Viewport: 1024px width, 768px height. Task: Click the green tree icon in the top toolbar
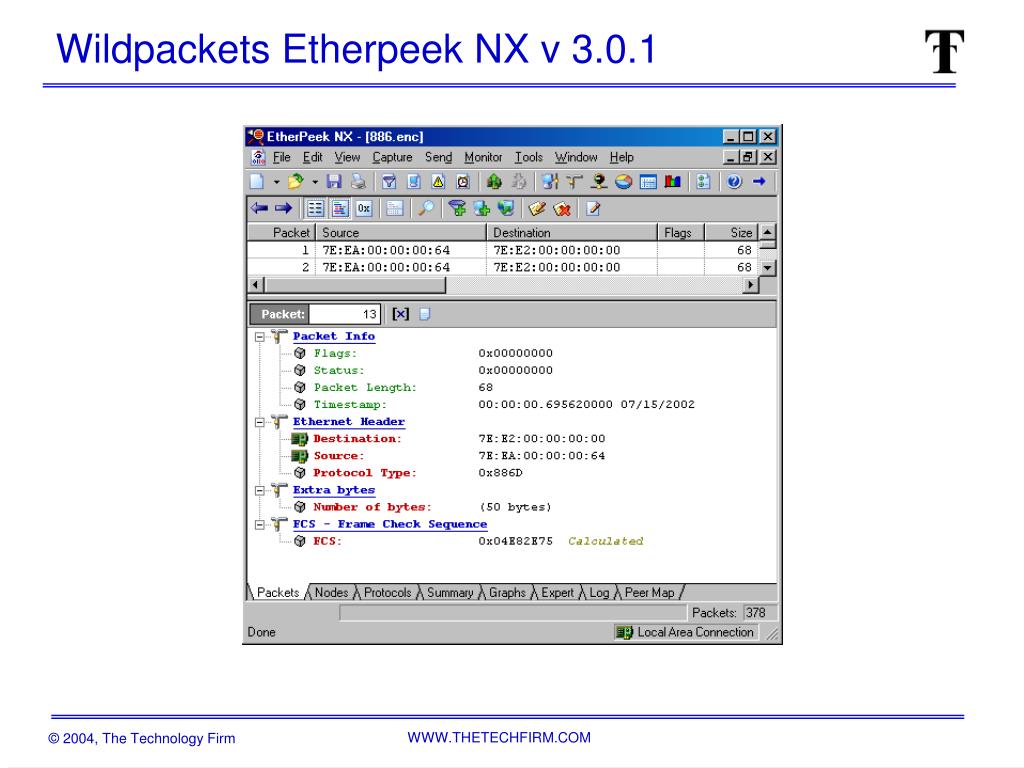coord(494,182)
